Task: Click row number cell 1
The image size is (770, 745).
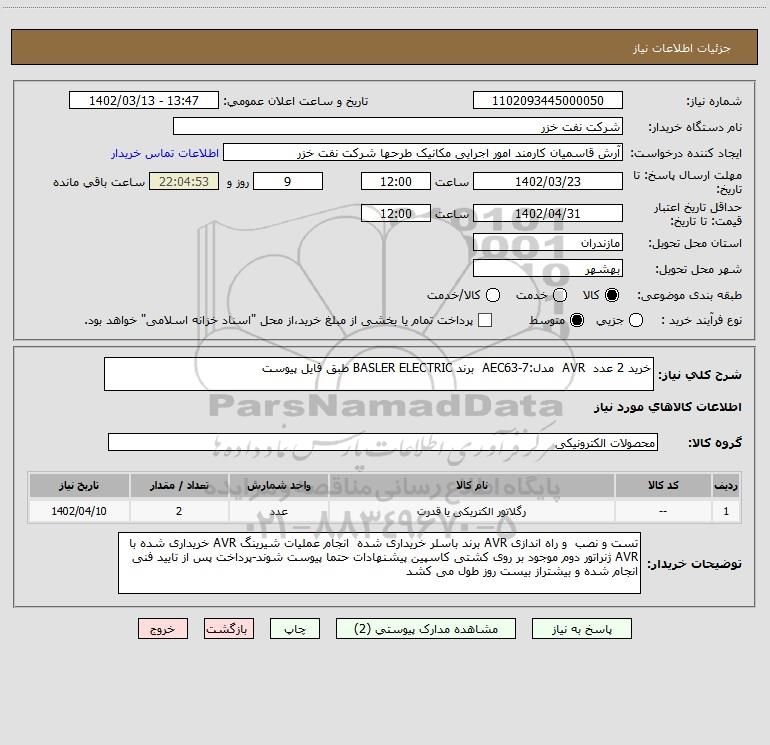Action: pos(726,511)
